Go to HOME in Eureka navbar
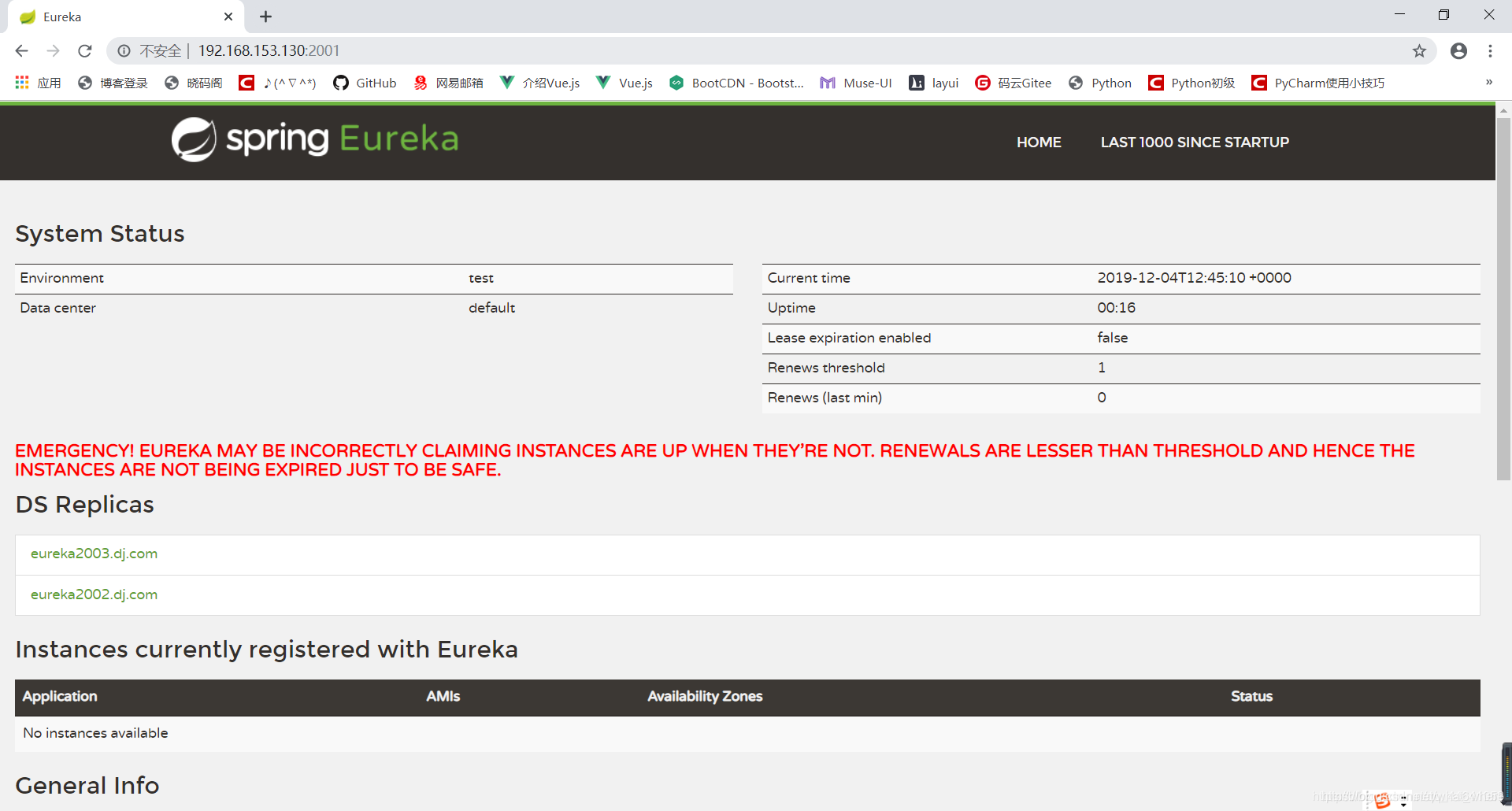The width and height of the screenshot is (1512, 811). 1039,143
